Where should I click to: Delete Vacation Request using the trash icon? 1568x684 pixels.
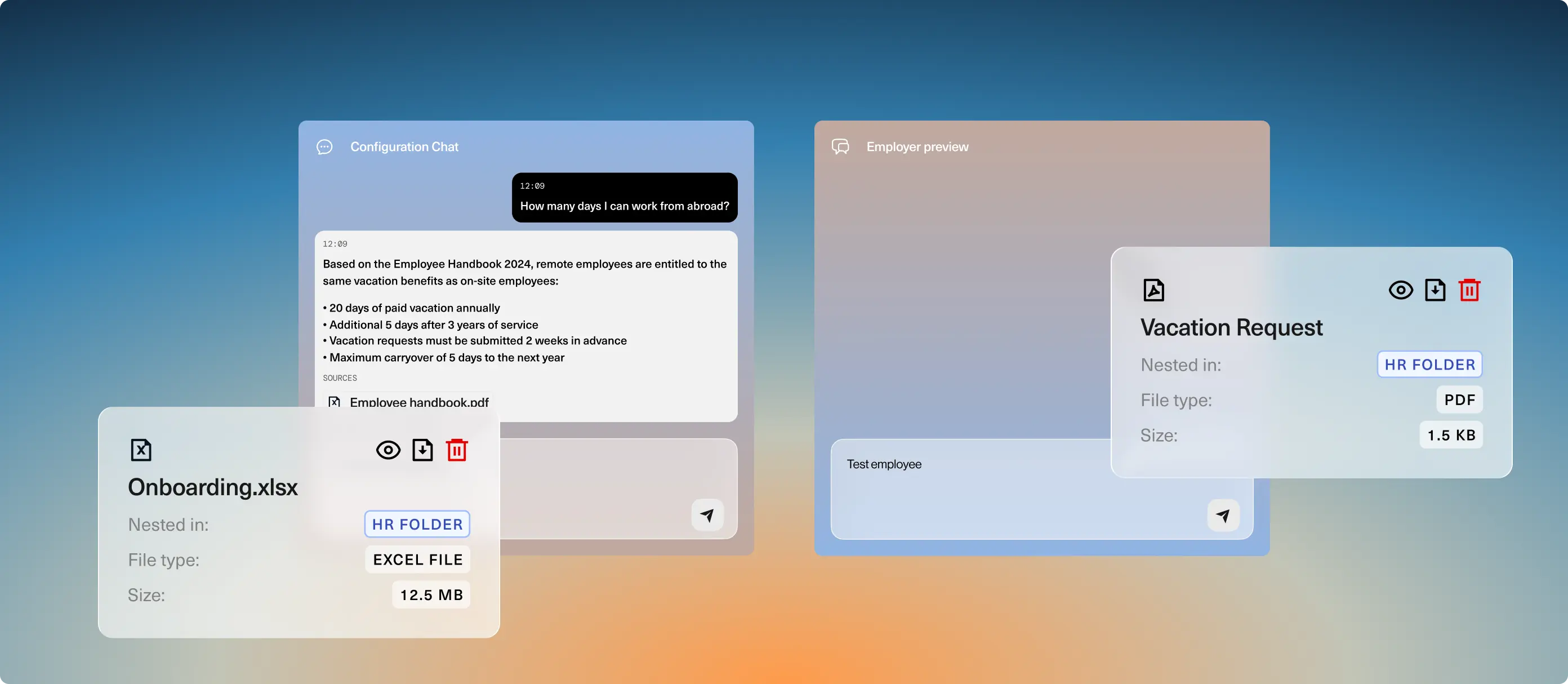click(x=1469, y=290)
